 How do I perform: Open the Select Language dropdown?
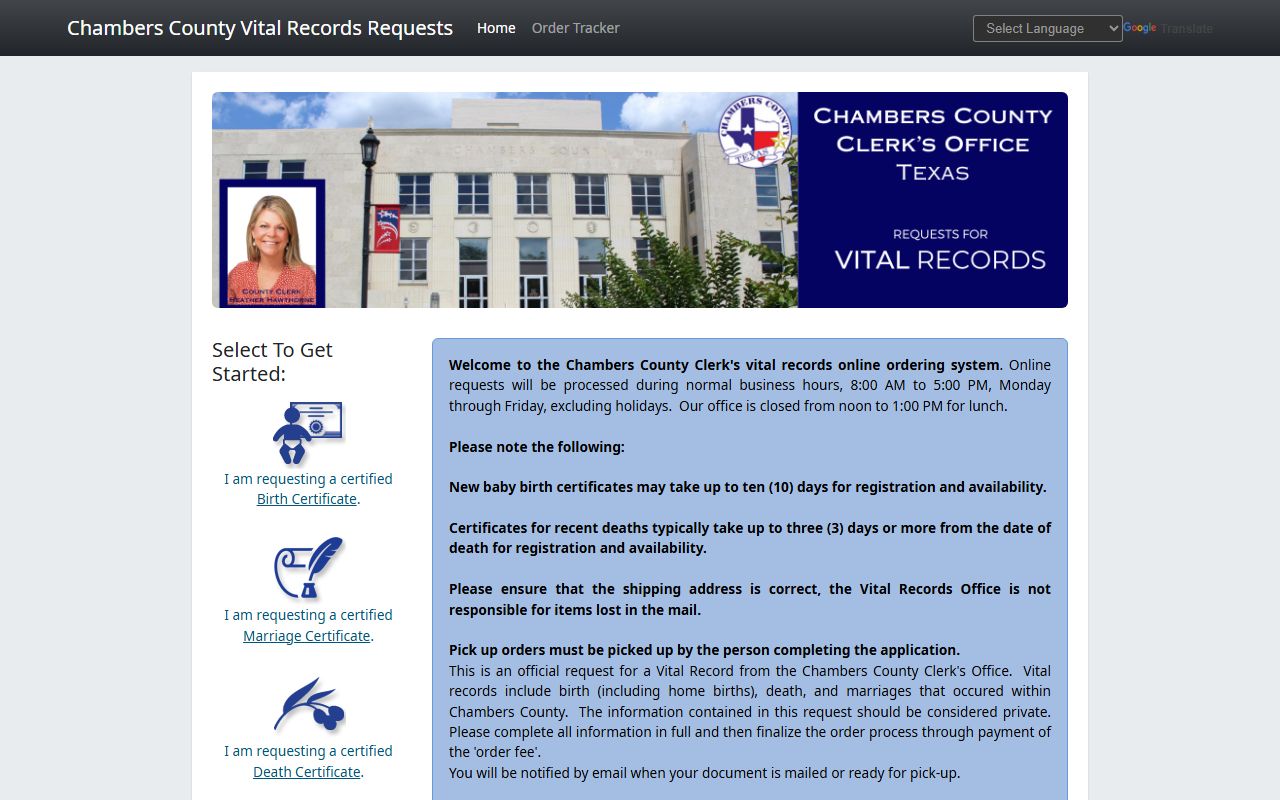(1048, 28)
